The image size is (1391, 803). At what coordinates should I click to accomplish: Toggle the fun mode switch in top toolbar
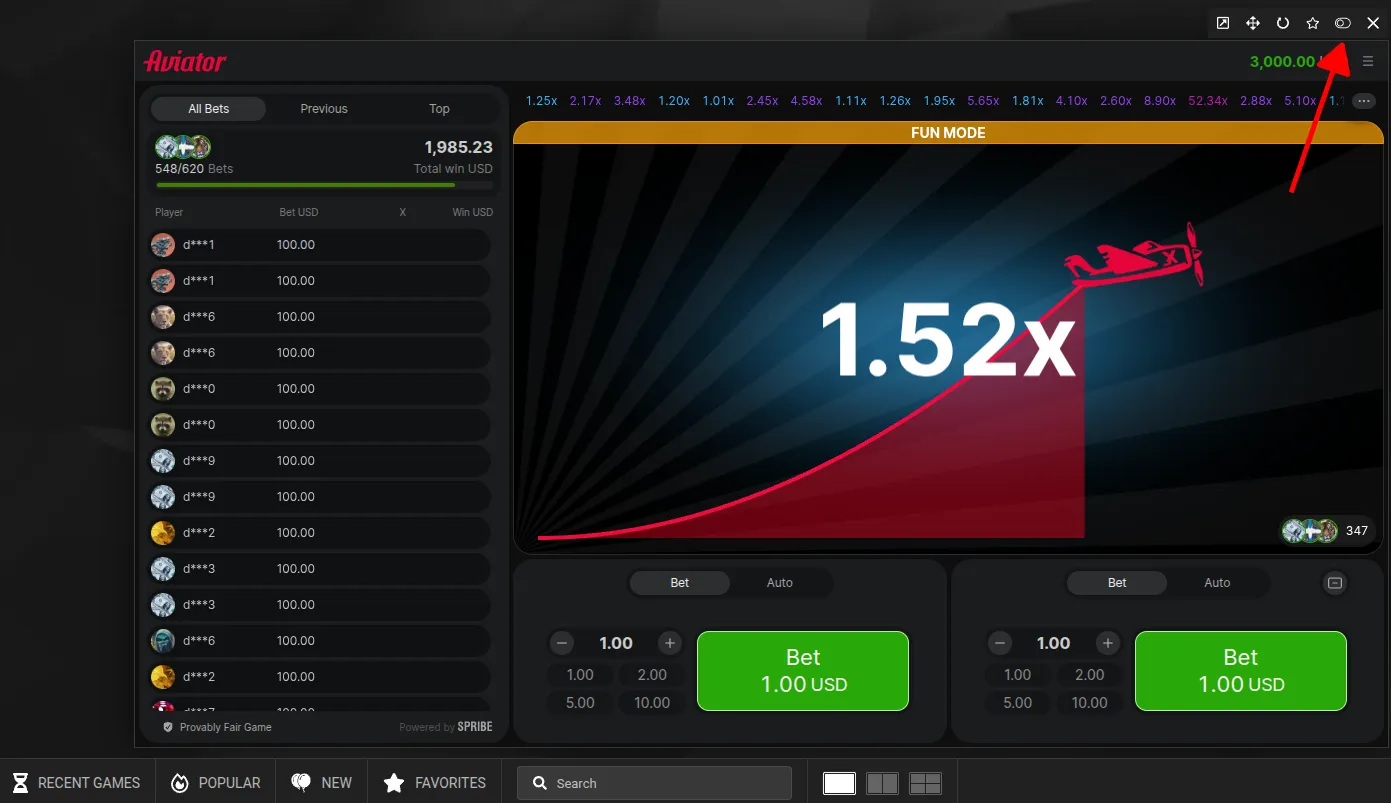click(x=1343, y=23)
